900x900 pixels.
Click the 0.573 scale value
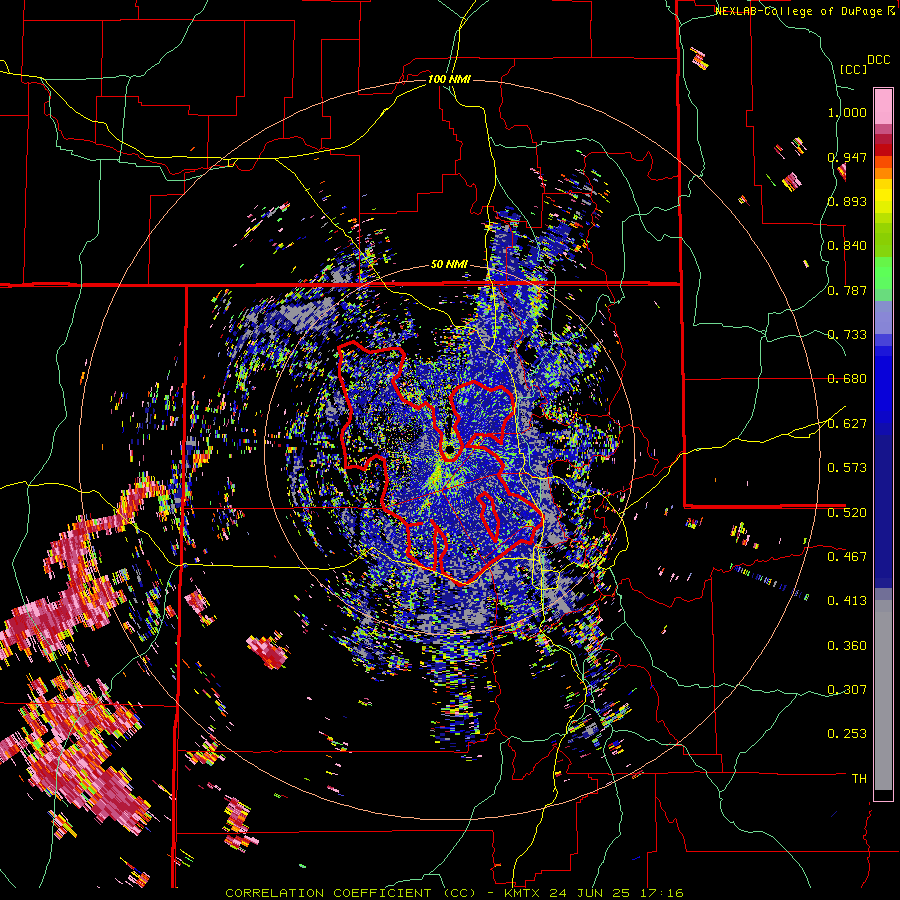coord(847,468)
